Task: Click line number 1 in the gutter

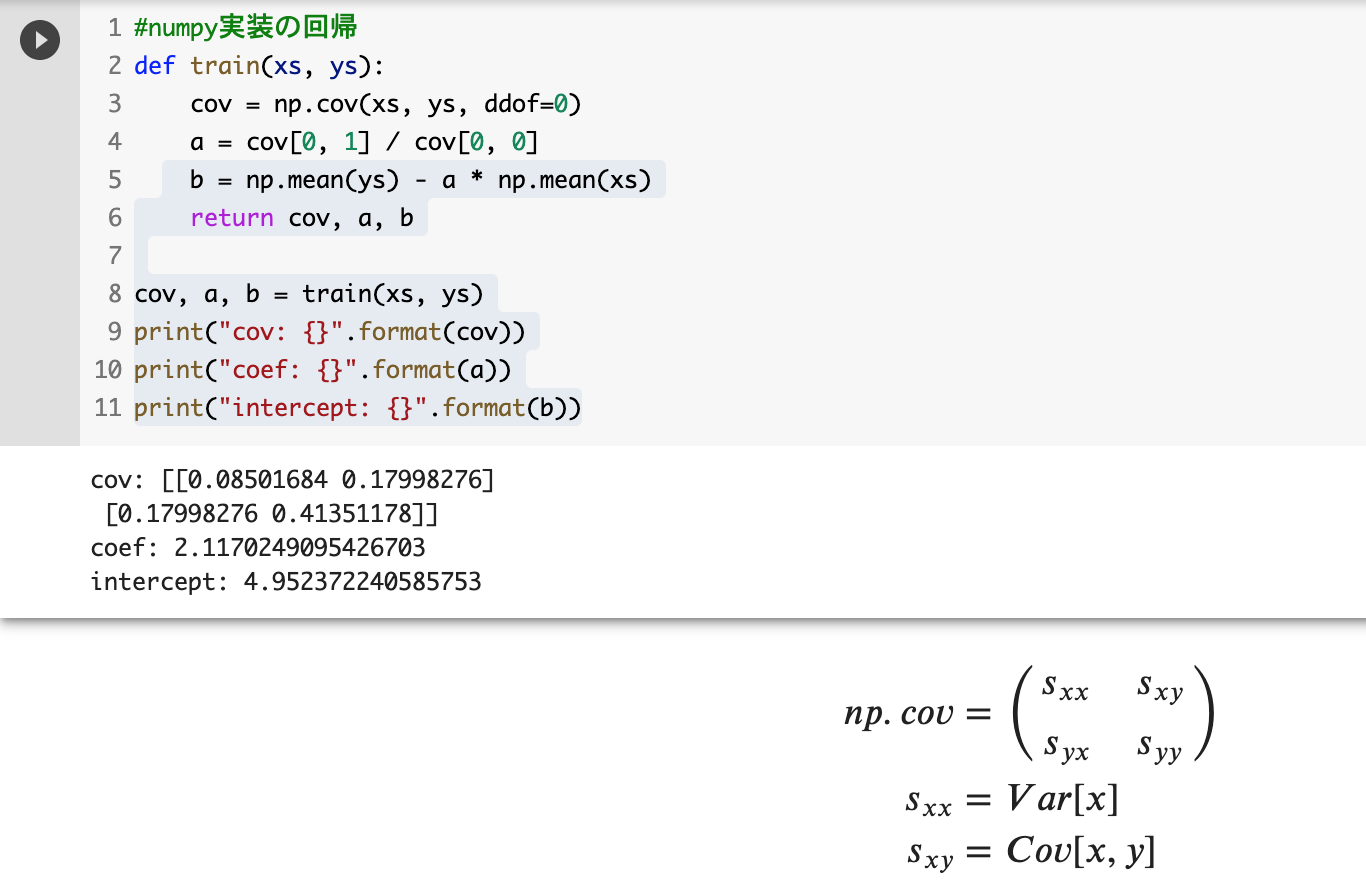Action: 114,28
